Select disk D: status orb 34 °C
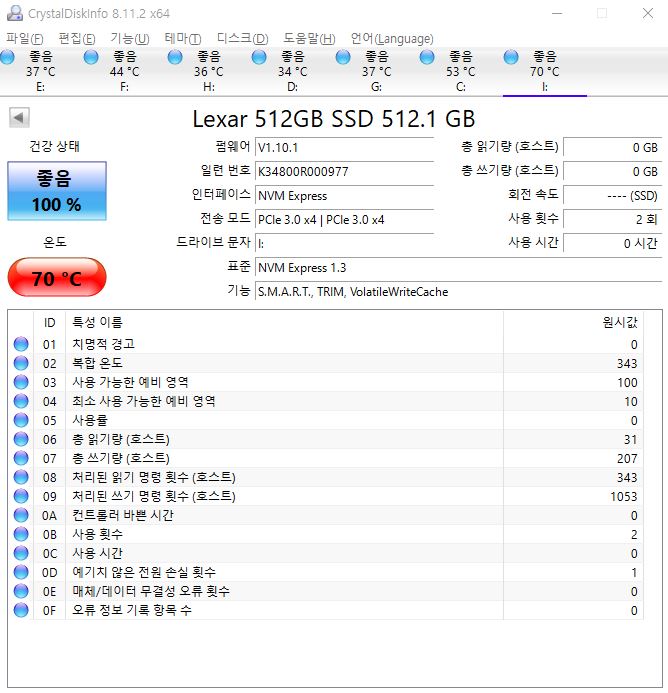Screen dimensions: 668x693 click(x=259, y=57)
